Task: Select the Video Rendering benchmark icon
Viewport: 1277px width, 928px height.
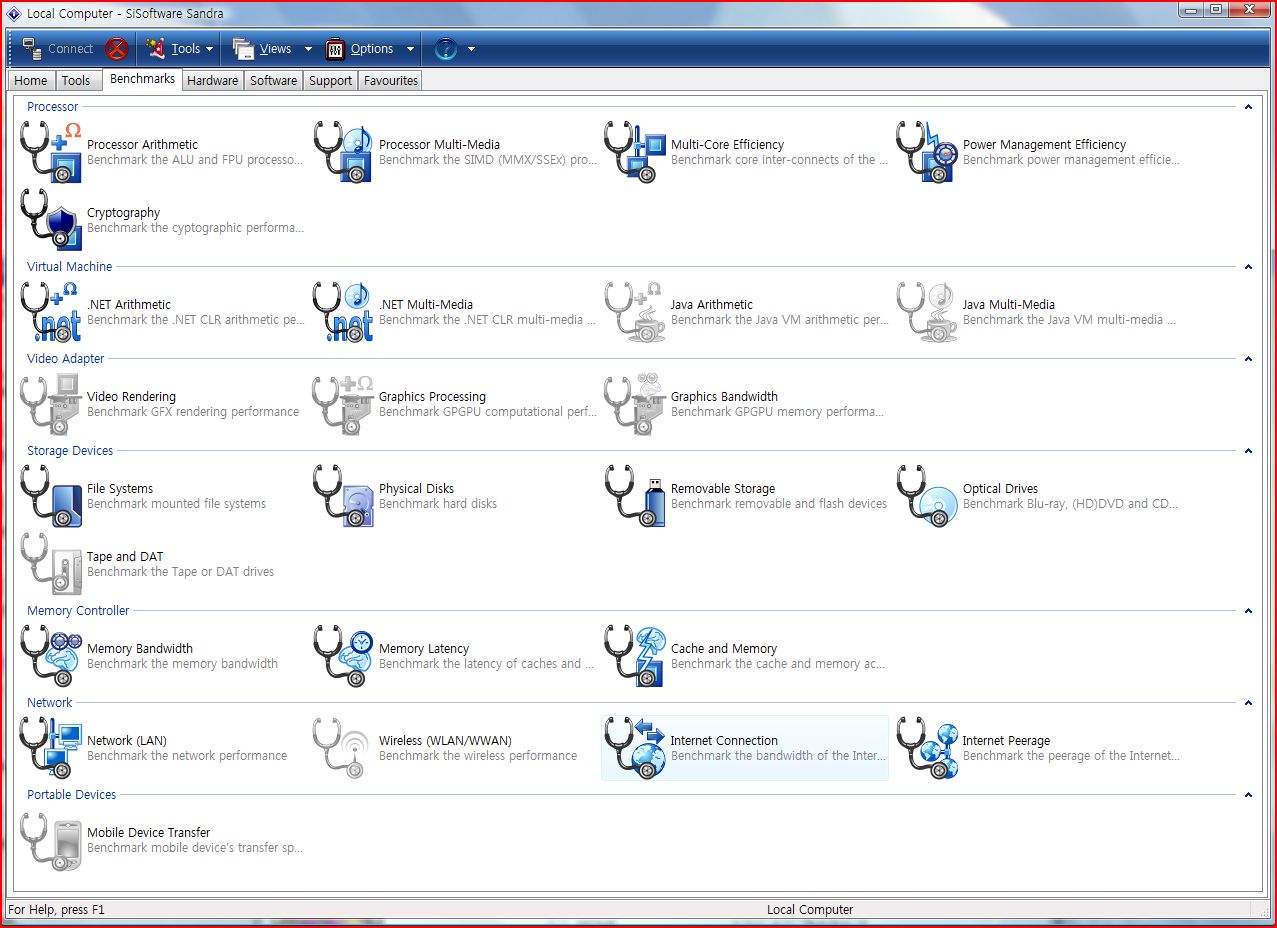Action: (51, 404)
